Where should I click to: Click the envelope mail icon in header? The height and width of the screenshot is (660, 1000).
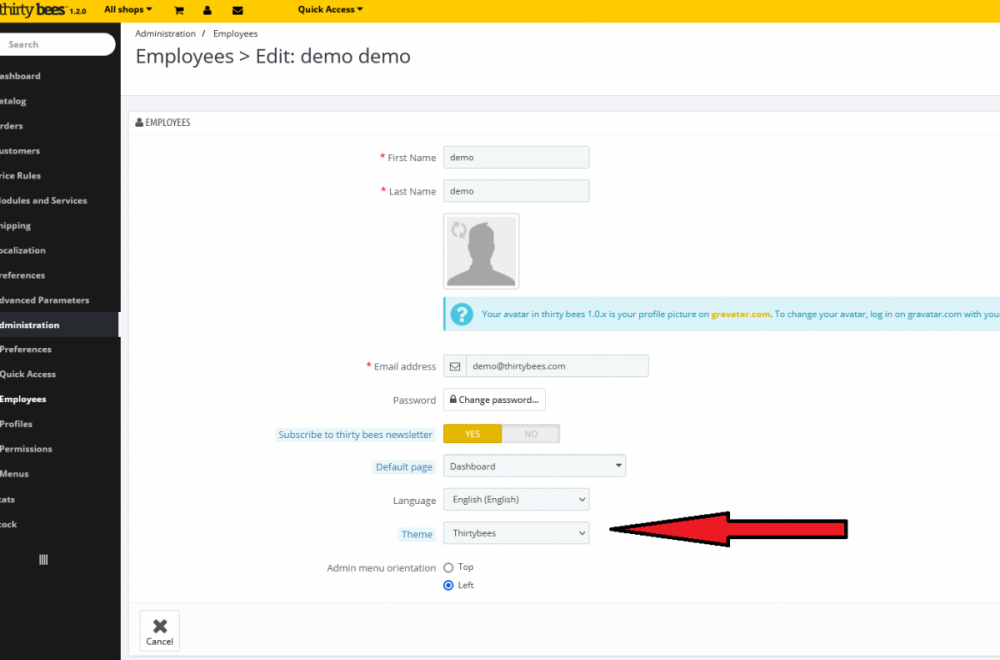click(x=237, y=10)
